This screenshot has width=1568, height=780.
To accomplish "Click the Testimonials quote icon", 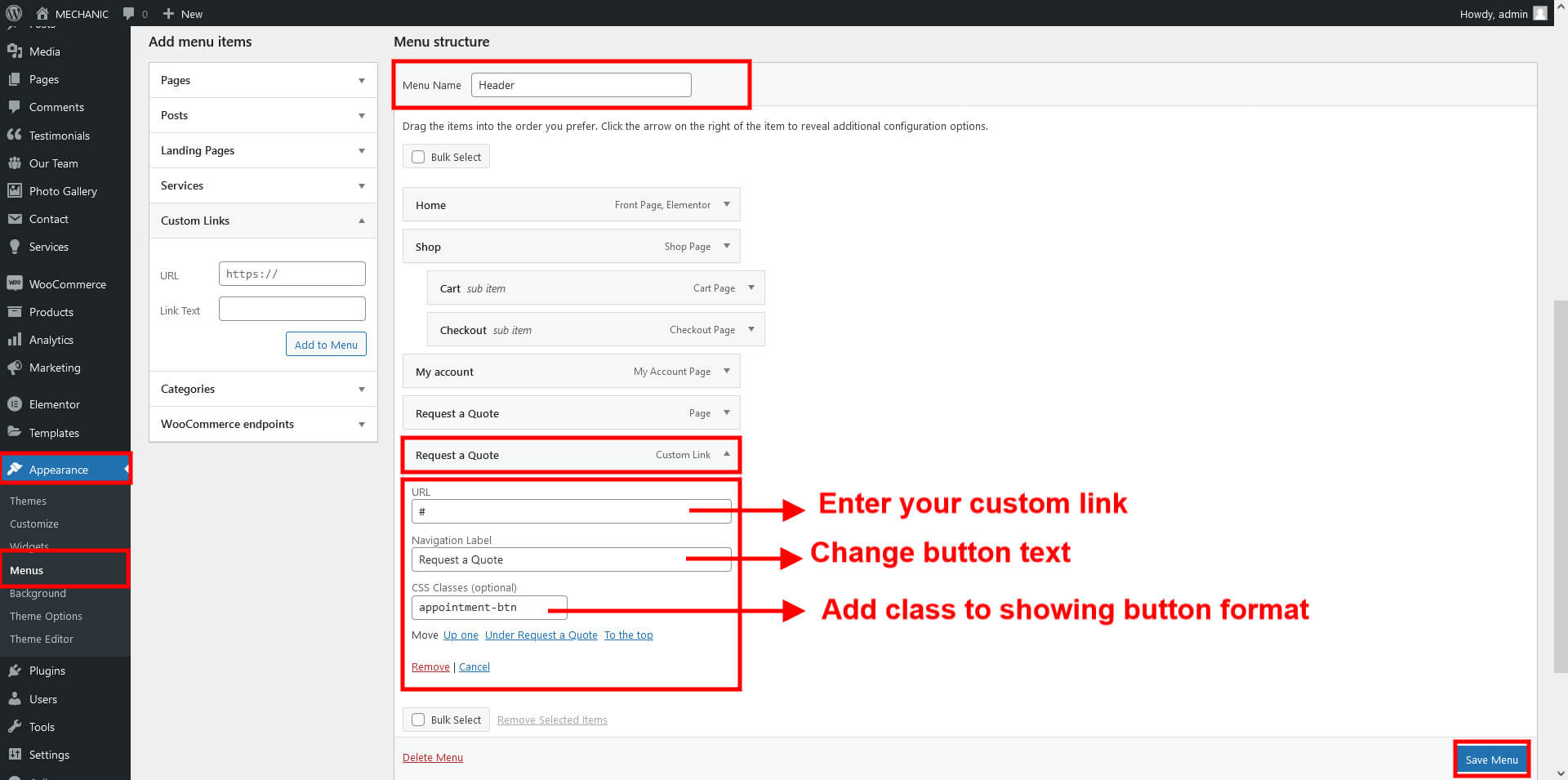I will point(15,135).
